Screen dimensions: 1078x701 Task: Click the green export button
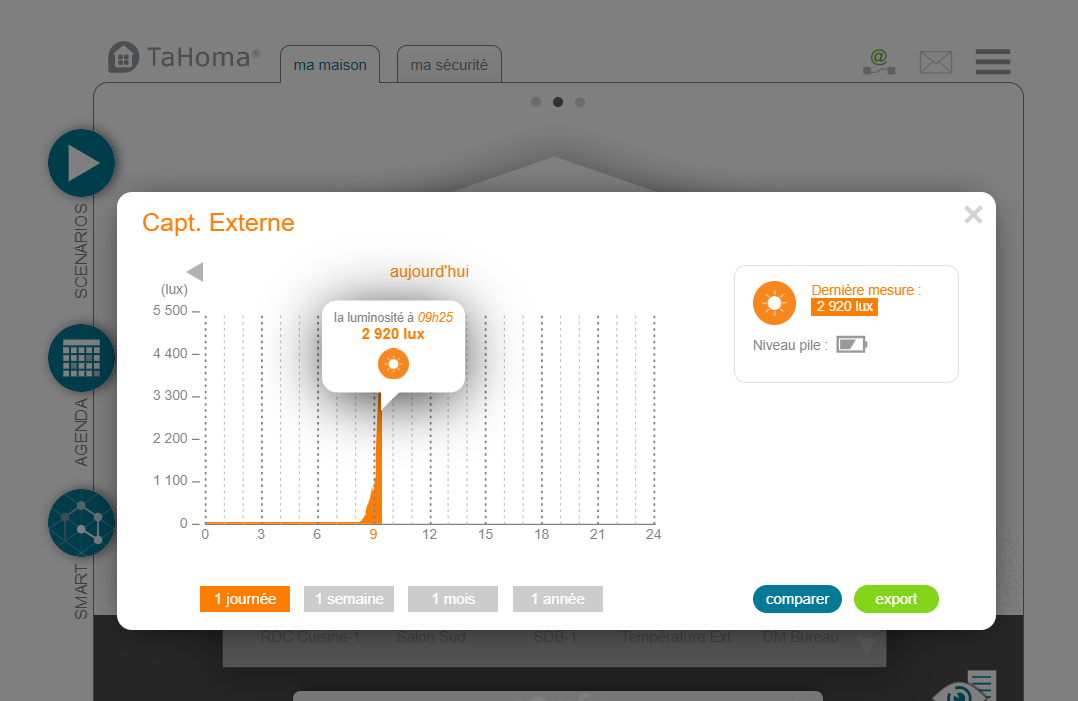click(896, 599)
